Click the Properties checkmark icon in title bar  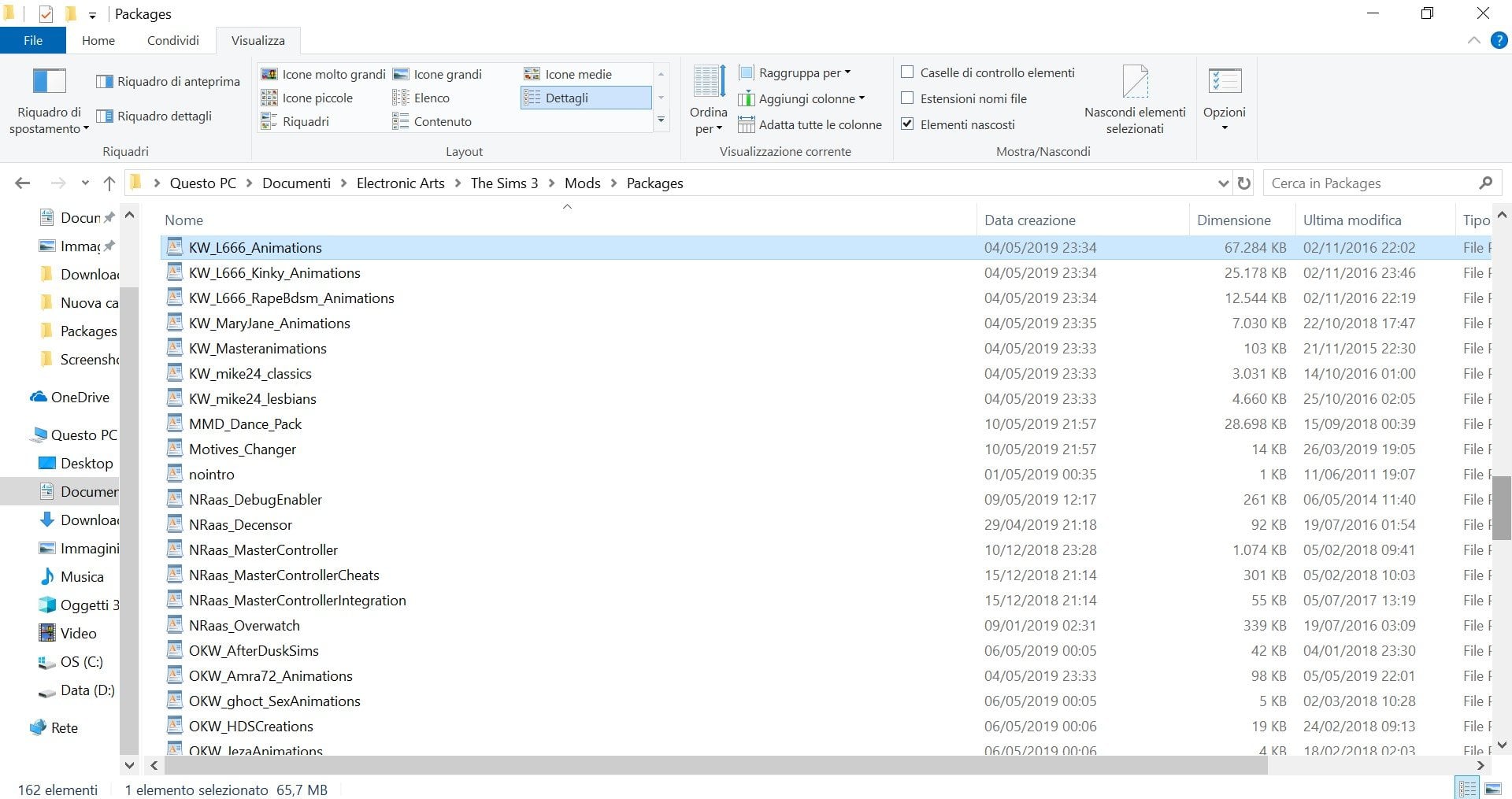click(x=46, y=14)
